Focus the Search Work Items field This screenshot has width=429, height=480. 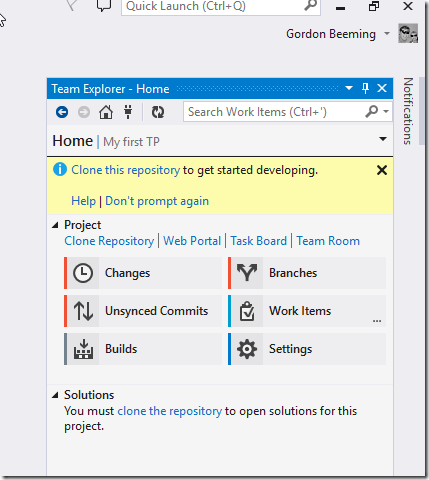(x=274, y=112)
